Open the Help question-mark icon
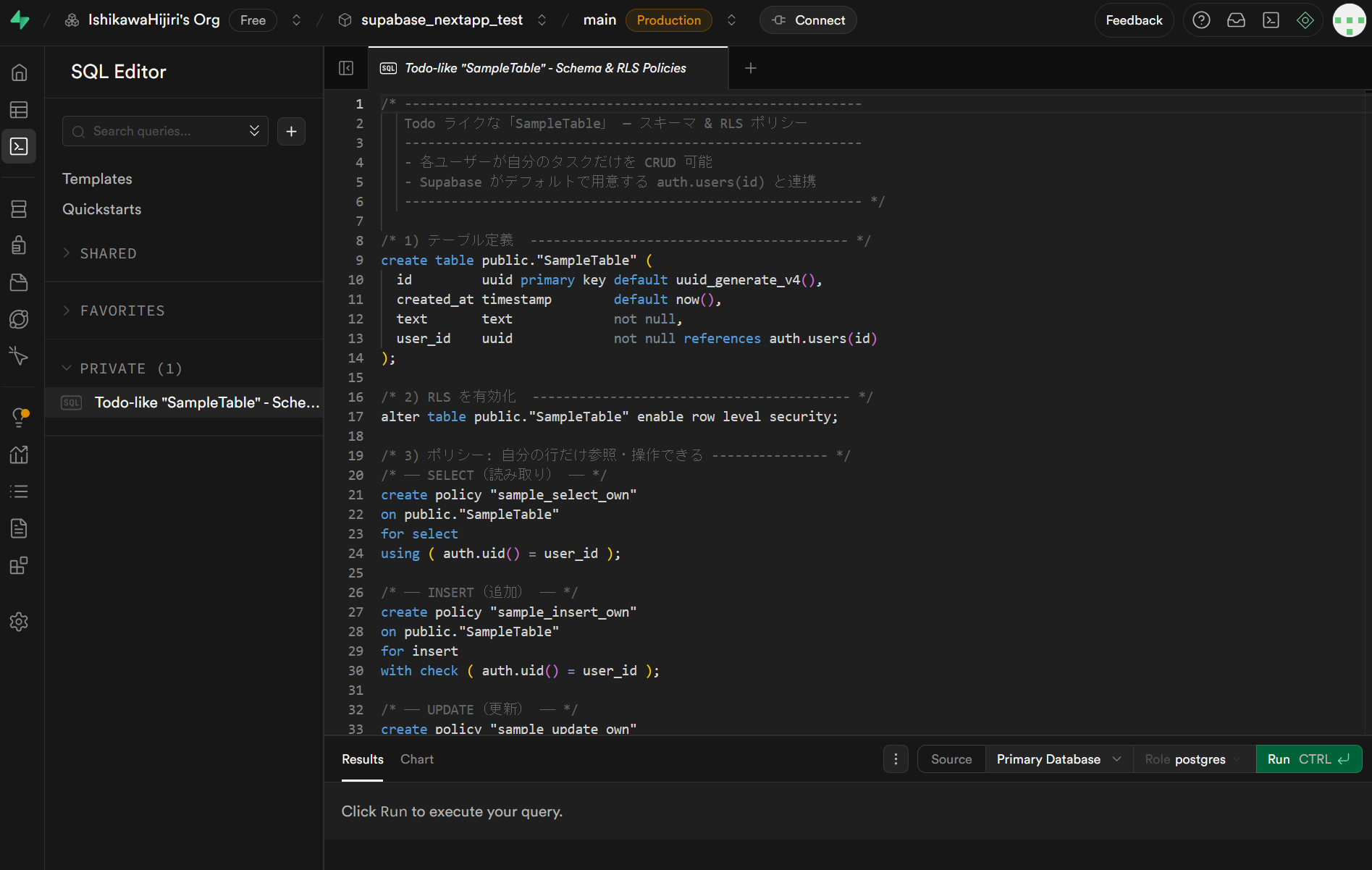Image resolution: width=1372 pixels, height=870 pixels. click(x=1201, y=20)
